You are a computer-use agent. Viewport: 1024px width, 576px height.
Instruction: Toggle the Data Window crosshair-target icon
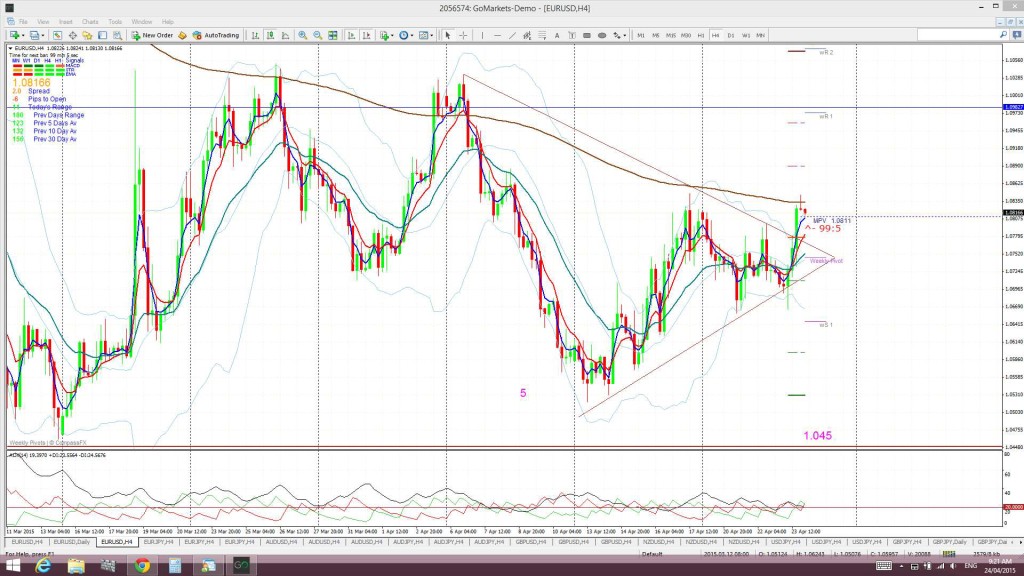point(72,35)
